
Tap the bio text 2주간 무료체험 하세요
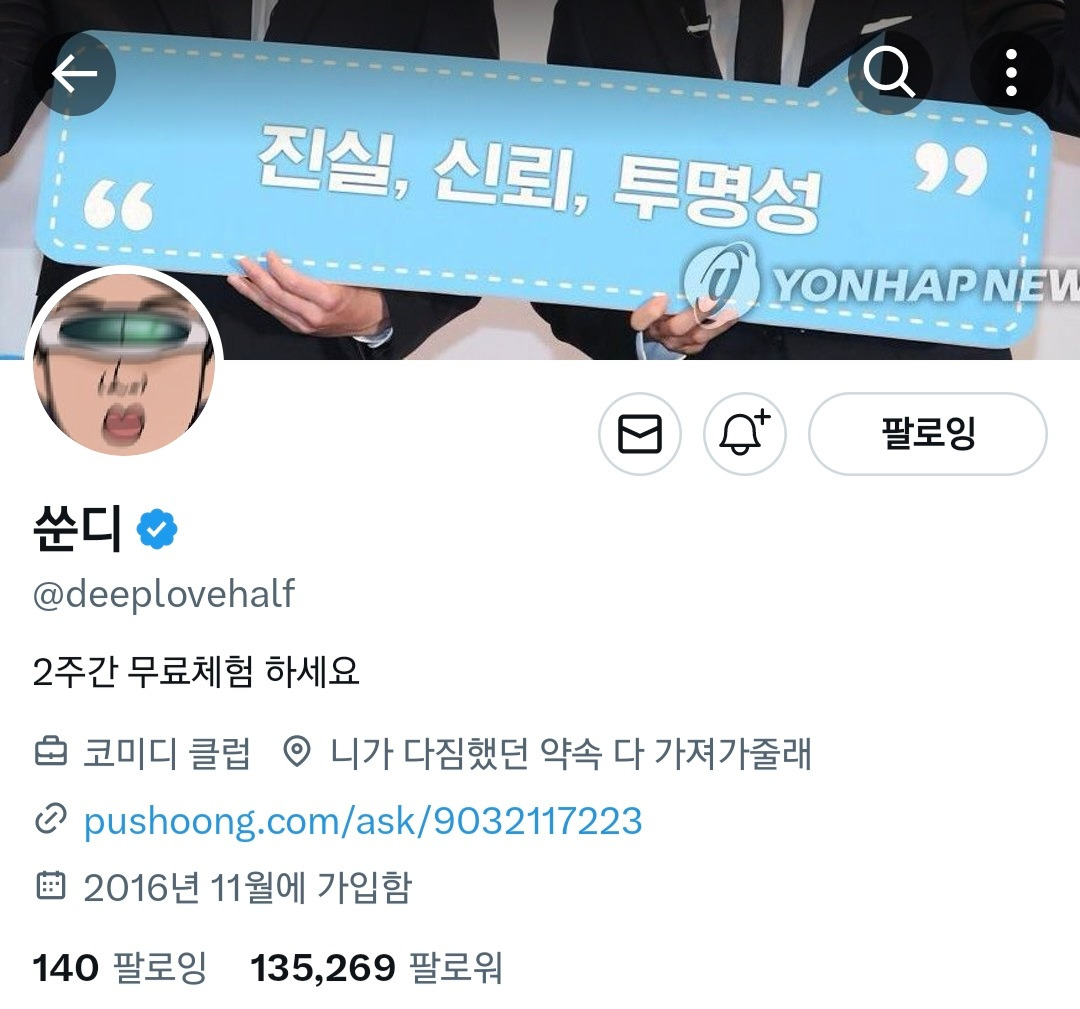196,672
